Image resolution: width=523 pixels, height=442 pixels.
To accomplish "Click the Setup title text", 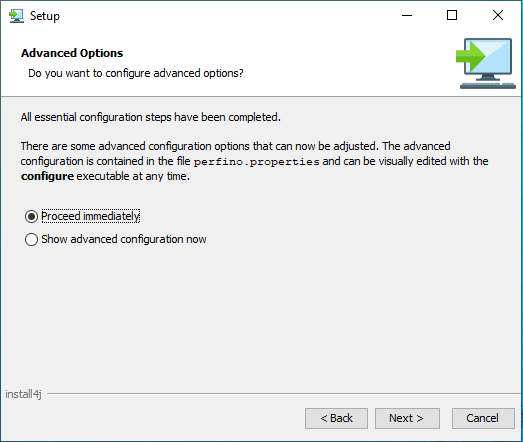I will pyautogui.click(x=45, y=16).
